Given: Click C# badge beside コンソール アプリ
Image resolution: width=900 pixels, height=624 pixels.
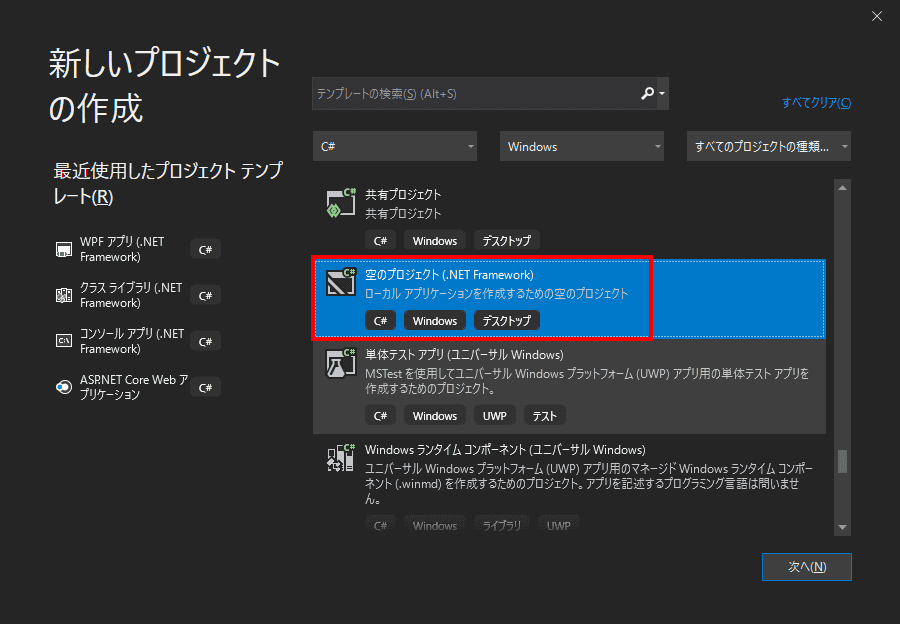Looking at the screenshot, I should click(x=205, y=342).
